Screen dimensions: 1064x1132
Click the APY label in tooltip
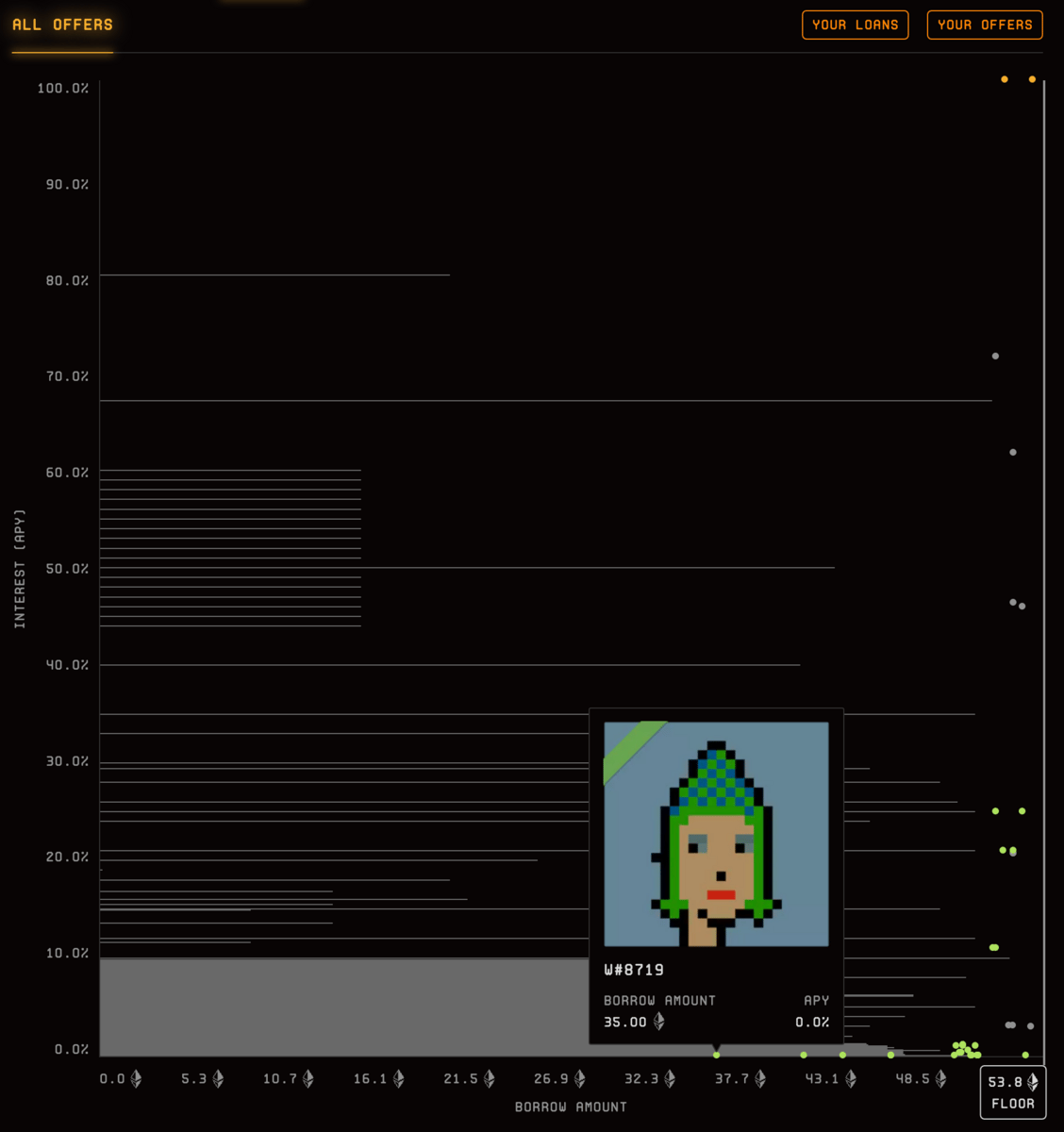coord(817,1000)
